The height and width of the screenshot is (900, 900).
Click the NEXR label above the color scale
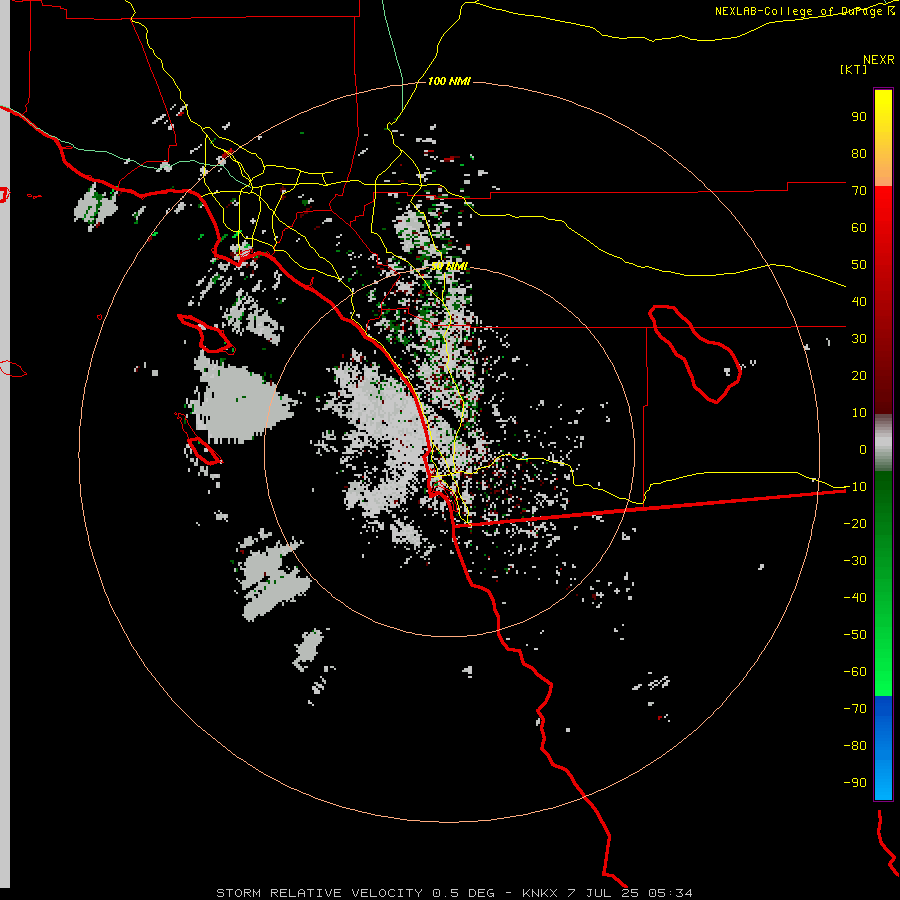pyautogui.click(x=878, y=59)
